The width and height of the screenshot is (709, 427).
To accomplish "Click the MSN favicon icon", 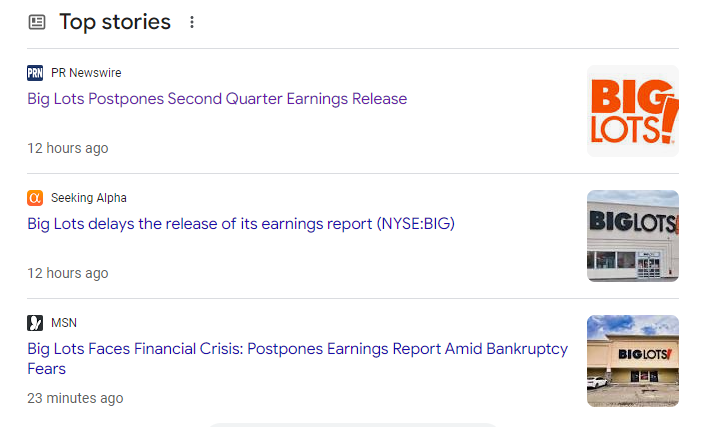I will click(x=35, y=323).
